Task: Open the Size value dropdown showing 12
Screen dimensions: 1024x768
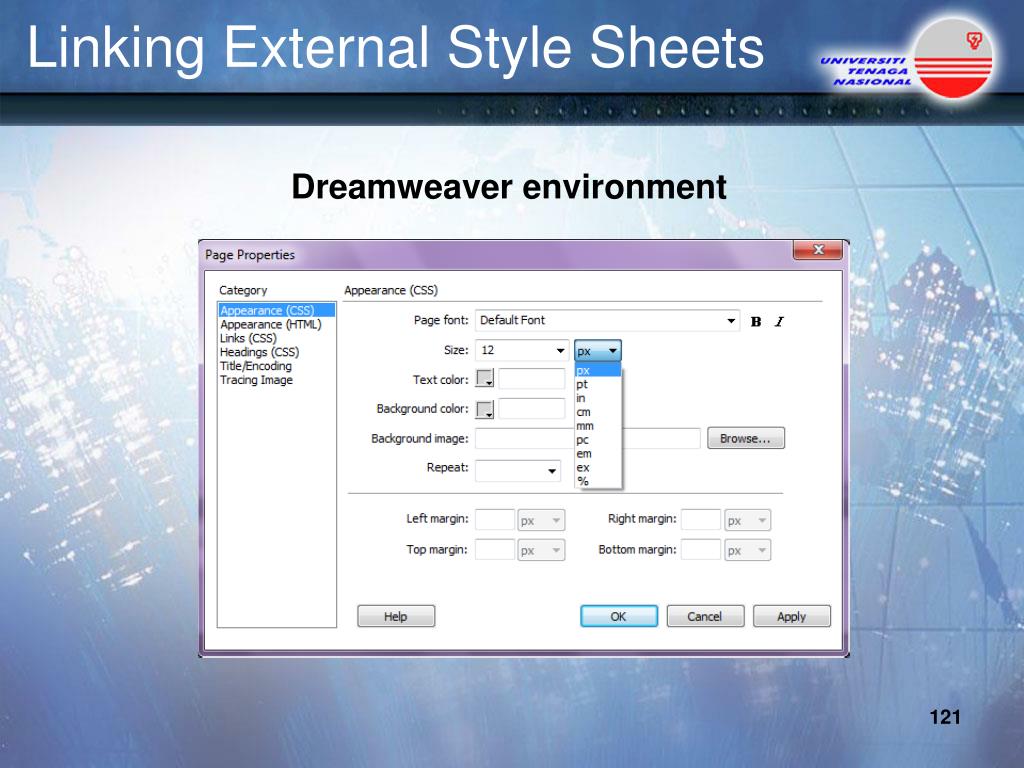Action: (522, 351)
